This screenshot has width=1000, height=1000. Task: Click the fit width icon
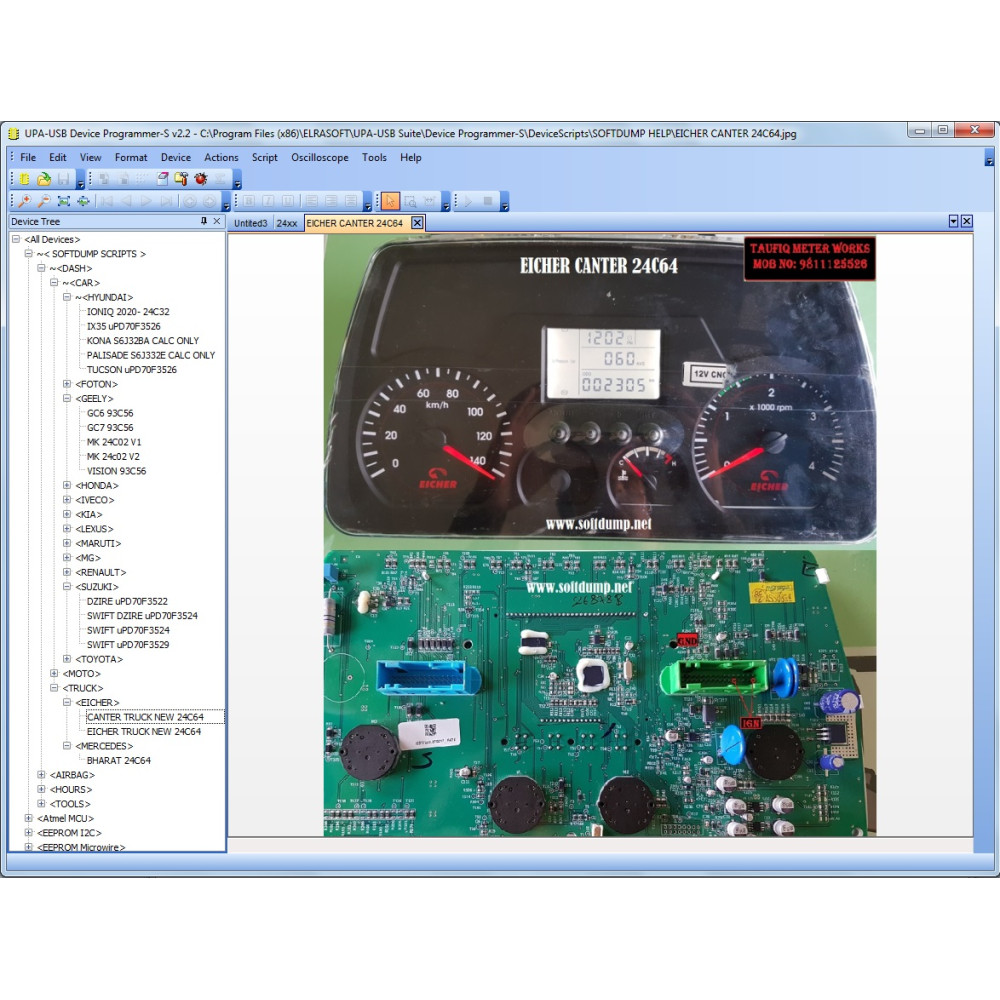point(84,202)
